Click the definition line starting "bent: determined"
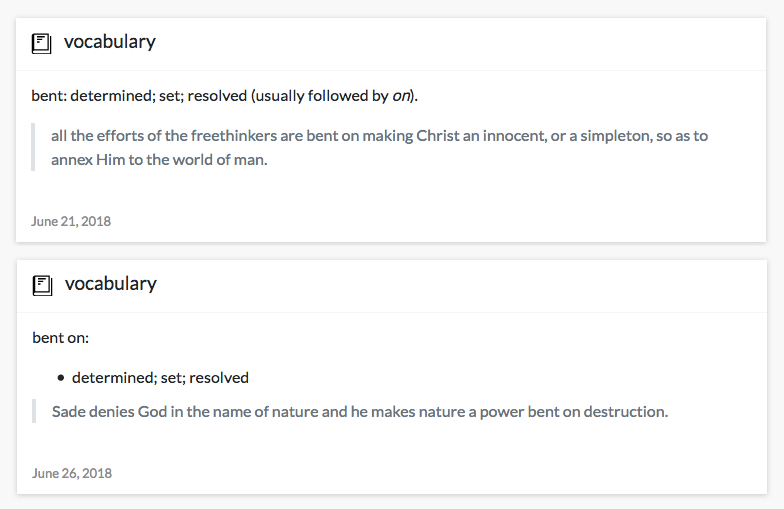Image resolution: width=784 pixels, height=509 pixels. tap(224, 96)
